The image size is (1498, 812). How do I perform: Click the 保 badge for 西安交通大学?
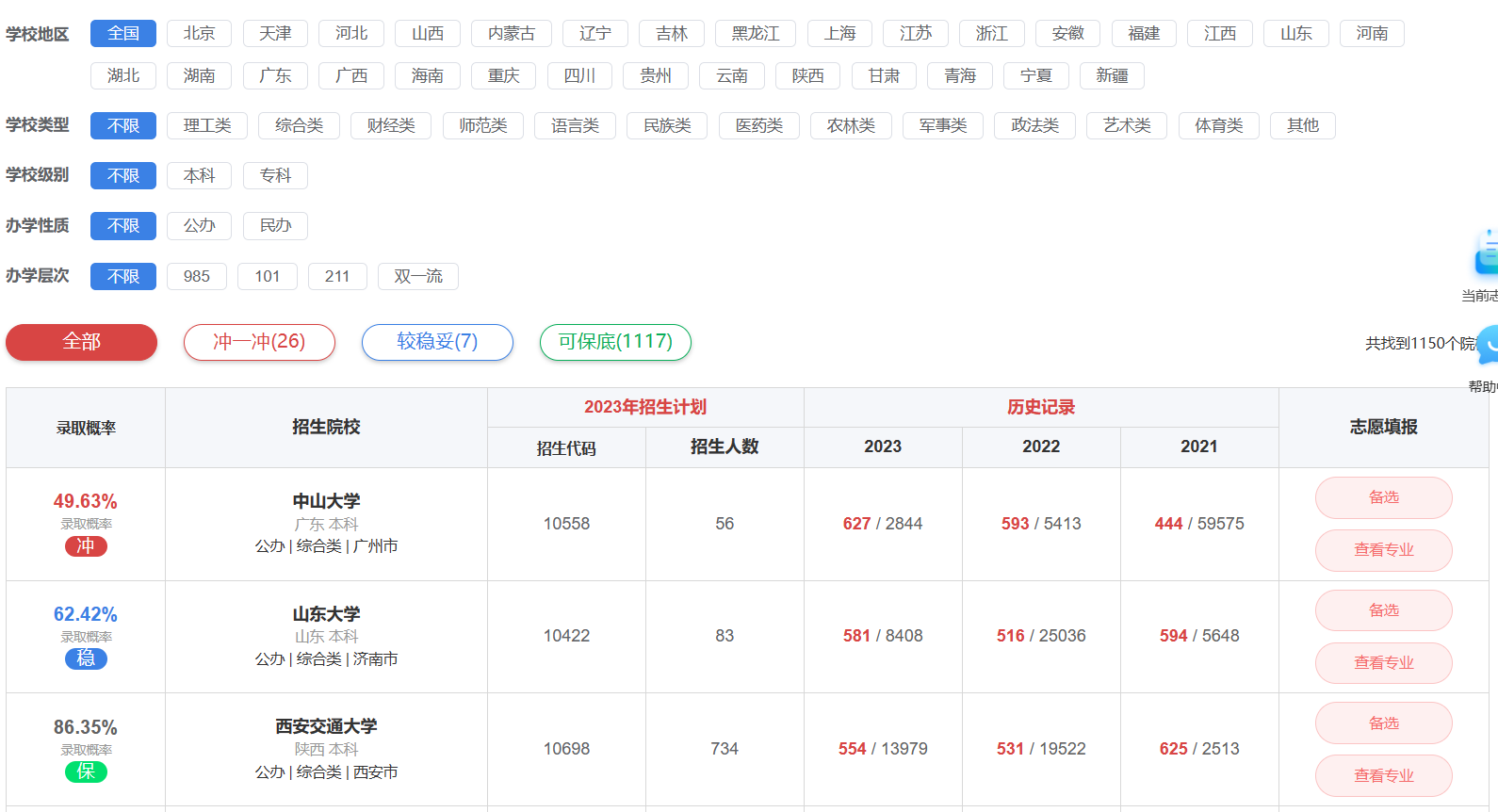(86, 771)
